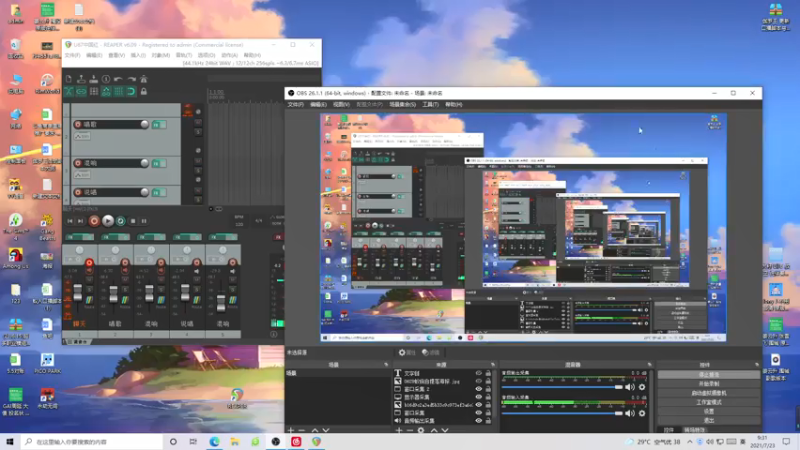This screenshot has height=450, width=800.
Task: Open OBS 帮助(H) menu
Action: click(454, 105)
